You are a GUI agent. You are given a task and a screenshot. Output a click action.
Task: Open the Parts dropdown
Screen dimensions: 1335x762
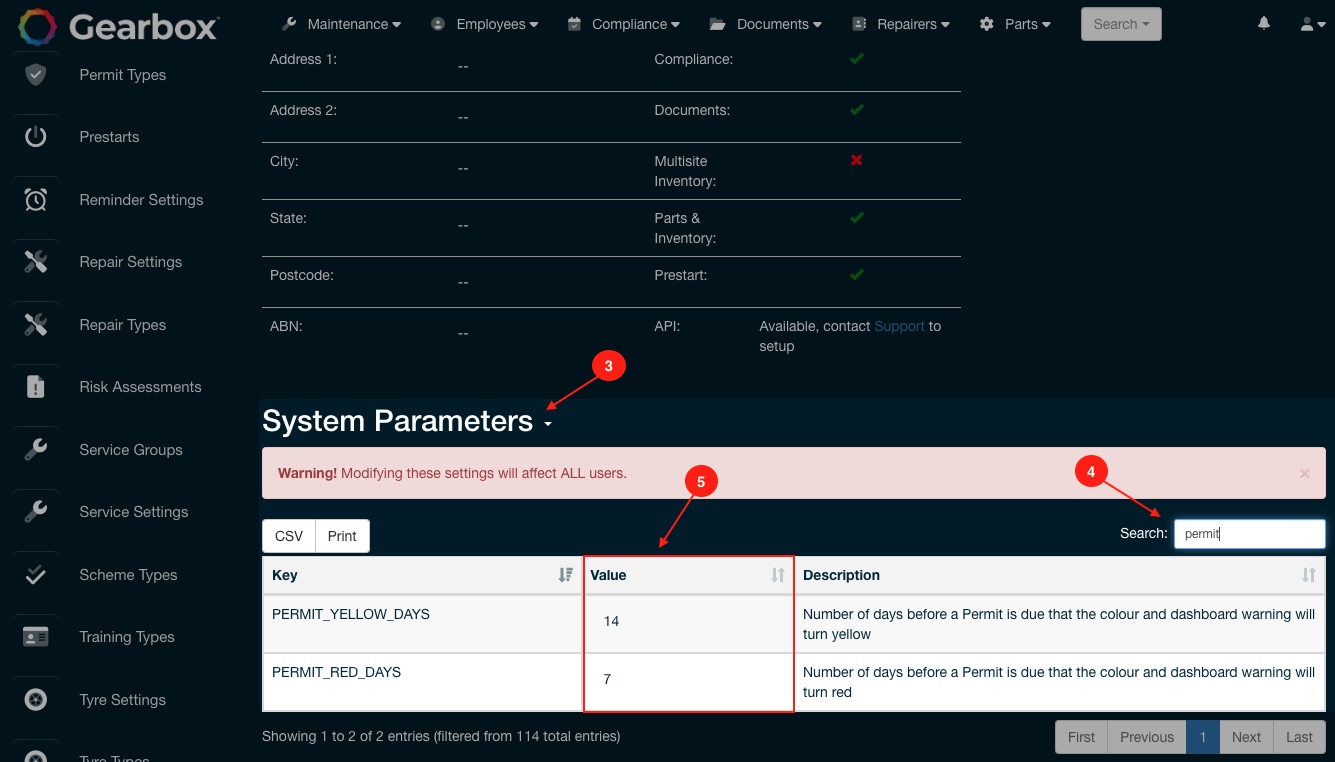[1014, 23]
